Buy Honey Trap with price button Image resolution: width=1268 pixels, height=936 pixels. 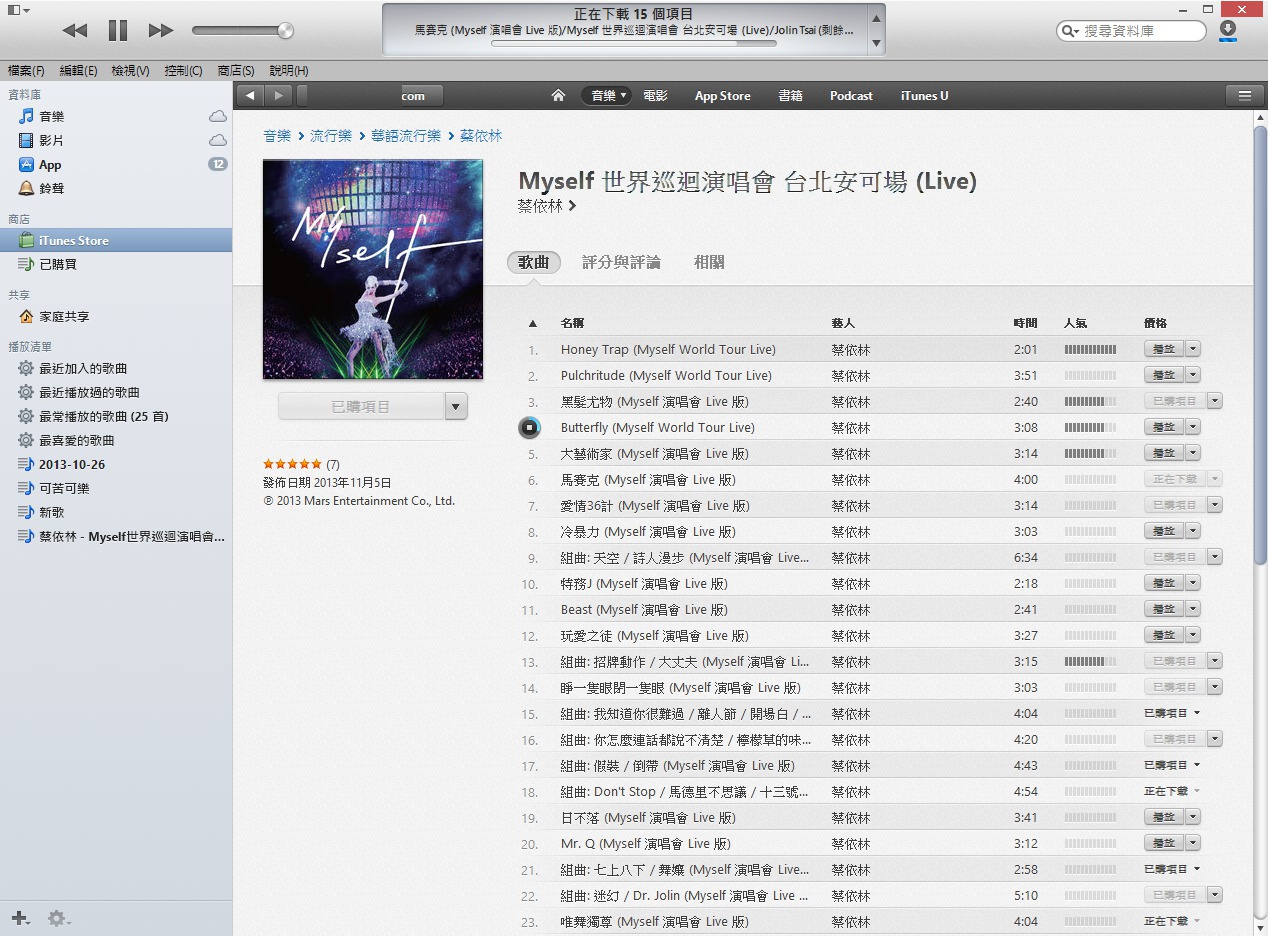tap(1164, 350)
